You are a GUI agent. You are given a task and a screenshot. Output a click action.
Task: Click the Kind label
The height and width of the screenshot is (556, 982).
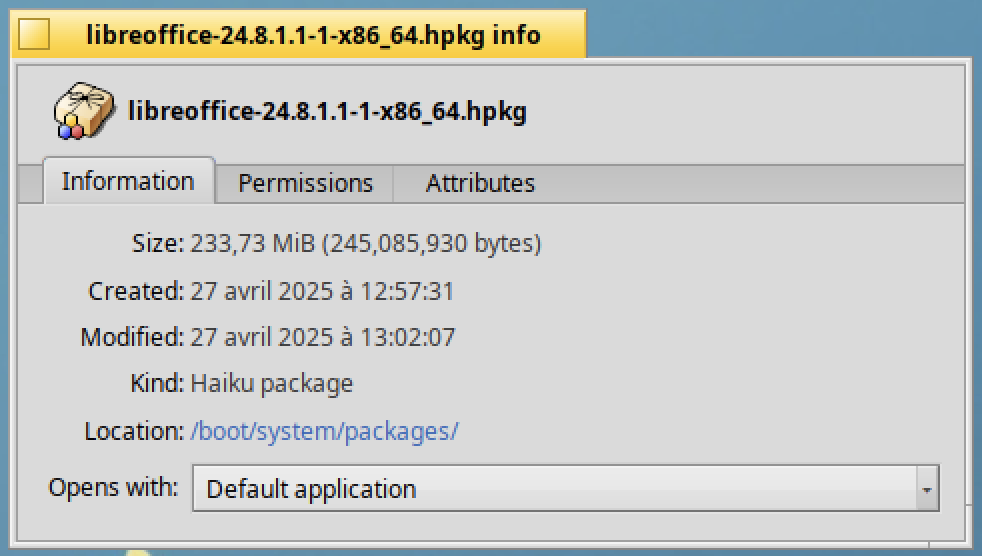click(157, 383)
